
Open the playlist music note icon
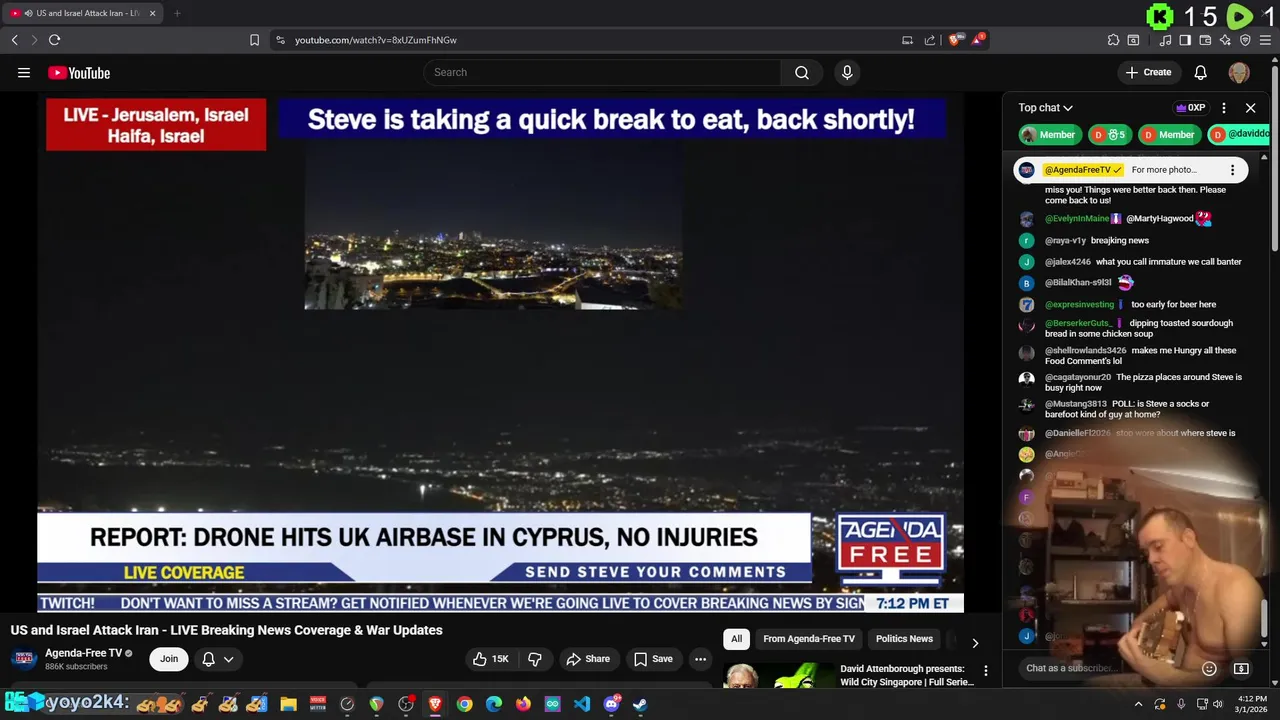click(1165, 40)
